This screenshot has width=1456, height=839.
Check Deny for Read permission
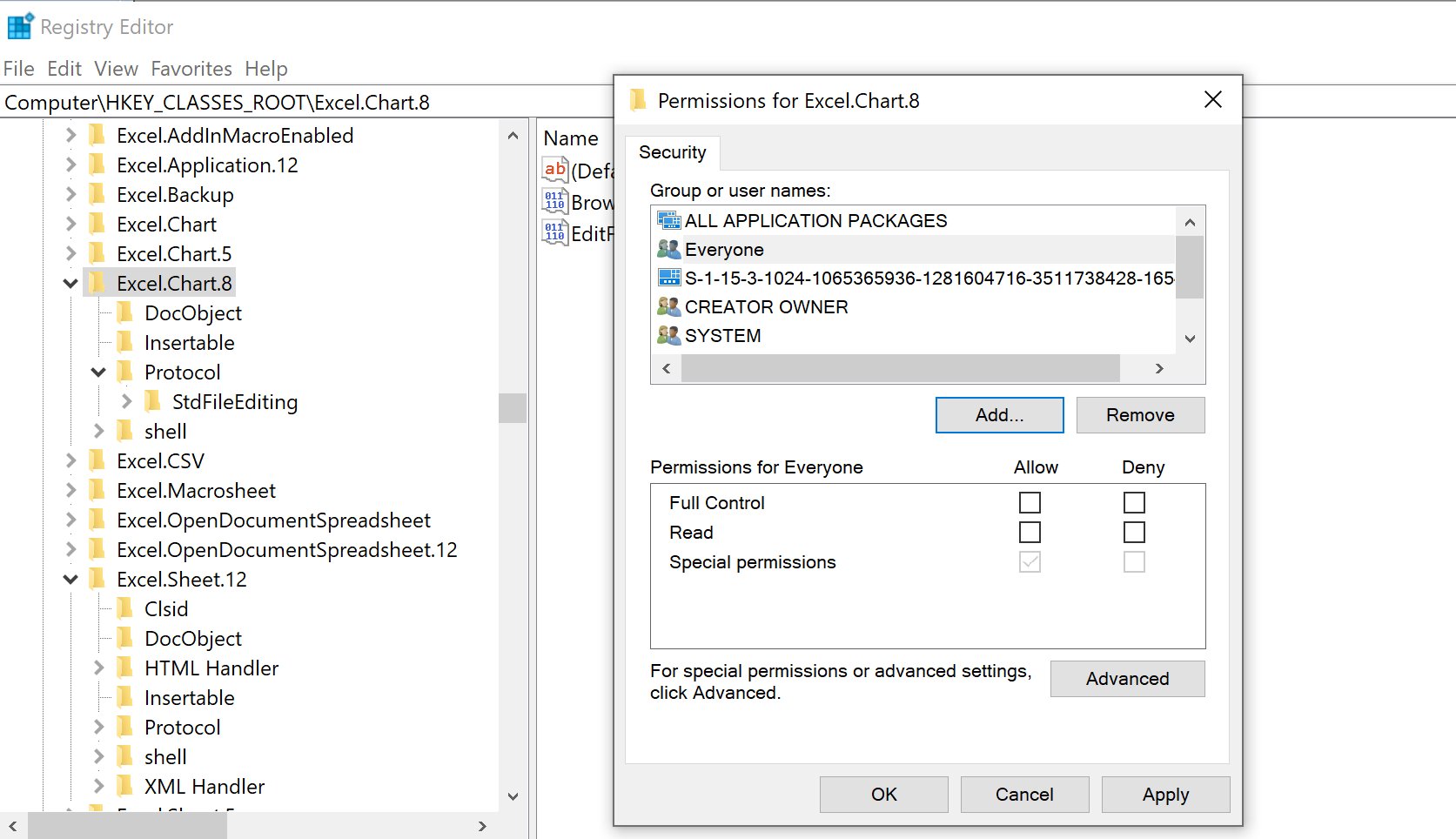pos(1134,533)
